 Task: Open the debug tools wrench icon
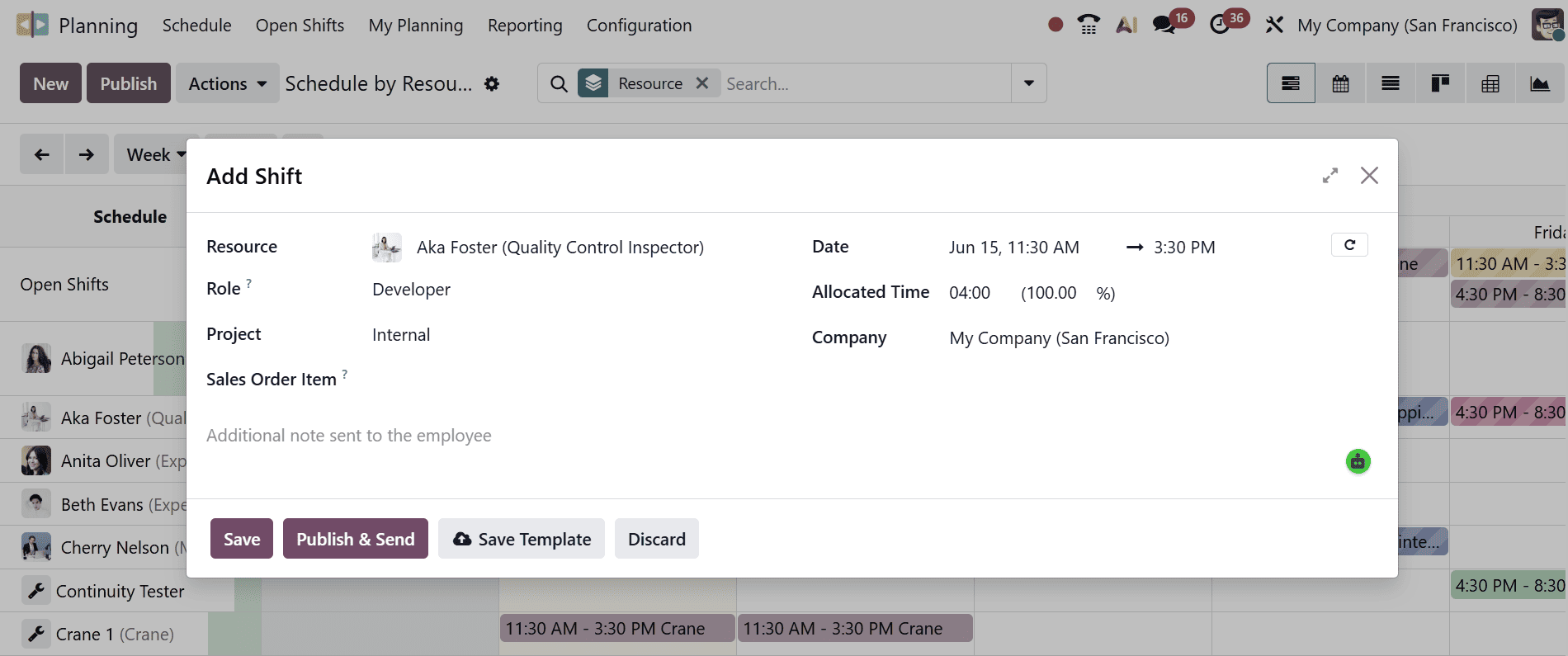coord(1274,25)
